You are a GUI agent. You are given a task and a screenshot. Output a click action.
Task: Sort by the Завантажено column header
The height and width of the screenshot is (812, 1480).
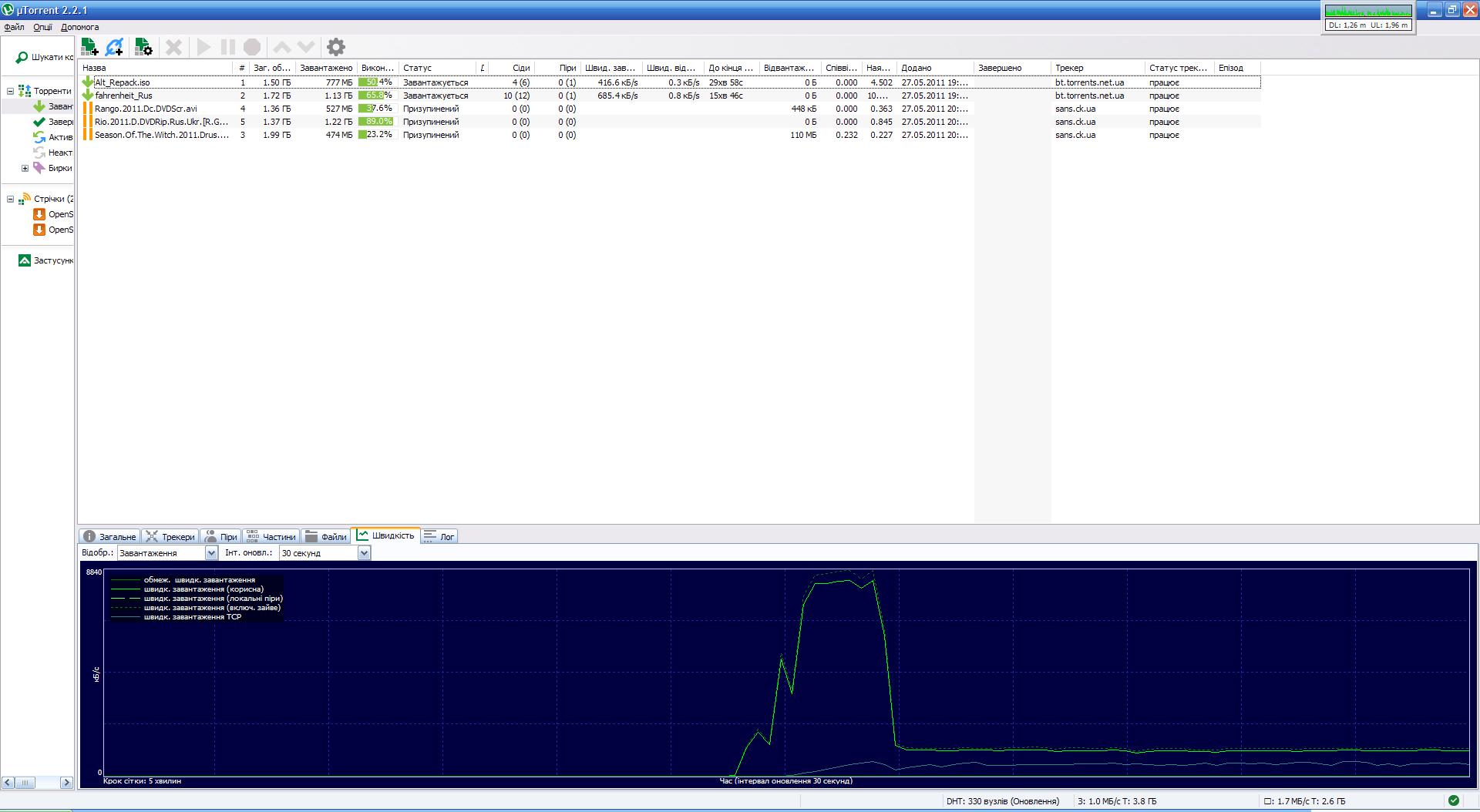point(325,68)
